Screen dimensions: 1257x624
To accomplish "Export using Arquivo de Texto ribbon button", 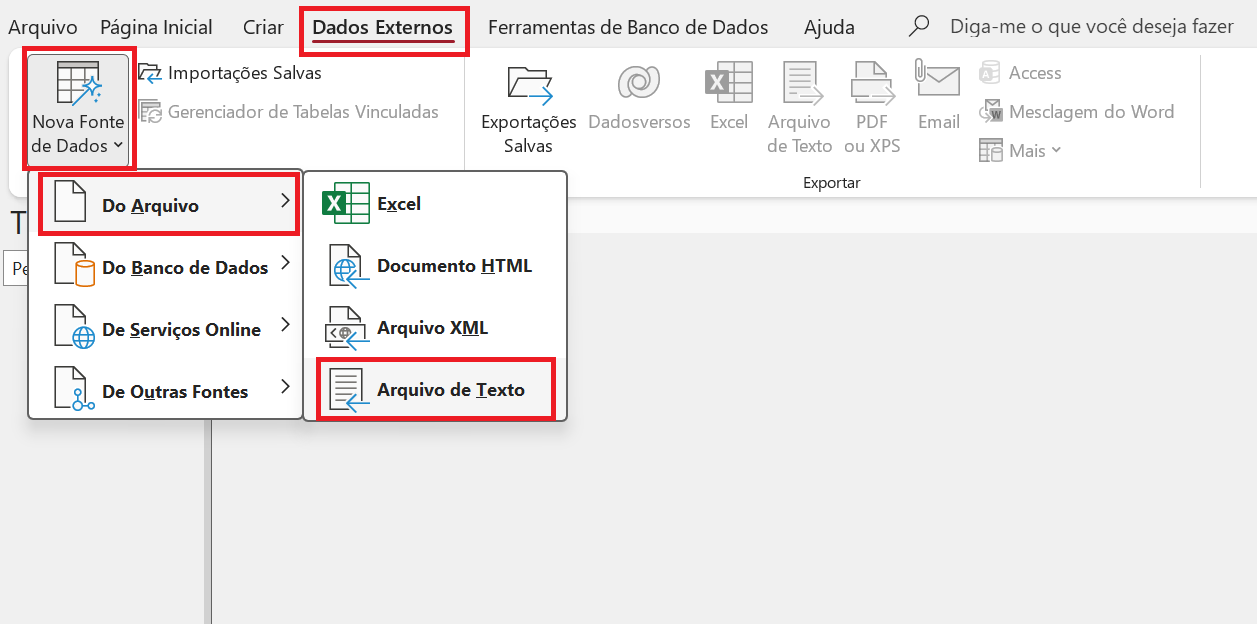I will [x=799, y=107].
